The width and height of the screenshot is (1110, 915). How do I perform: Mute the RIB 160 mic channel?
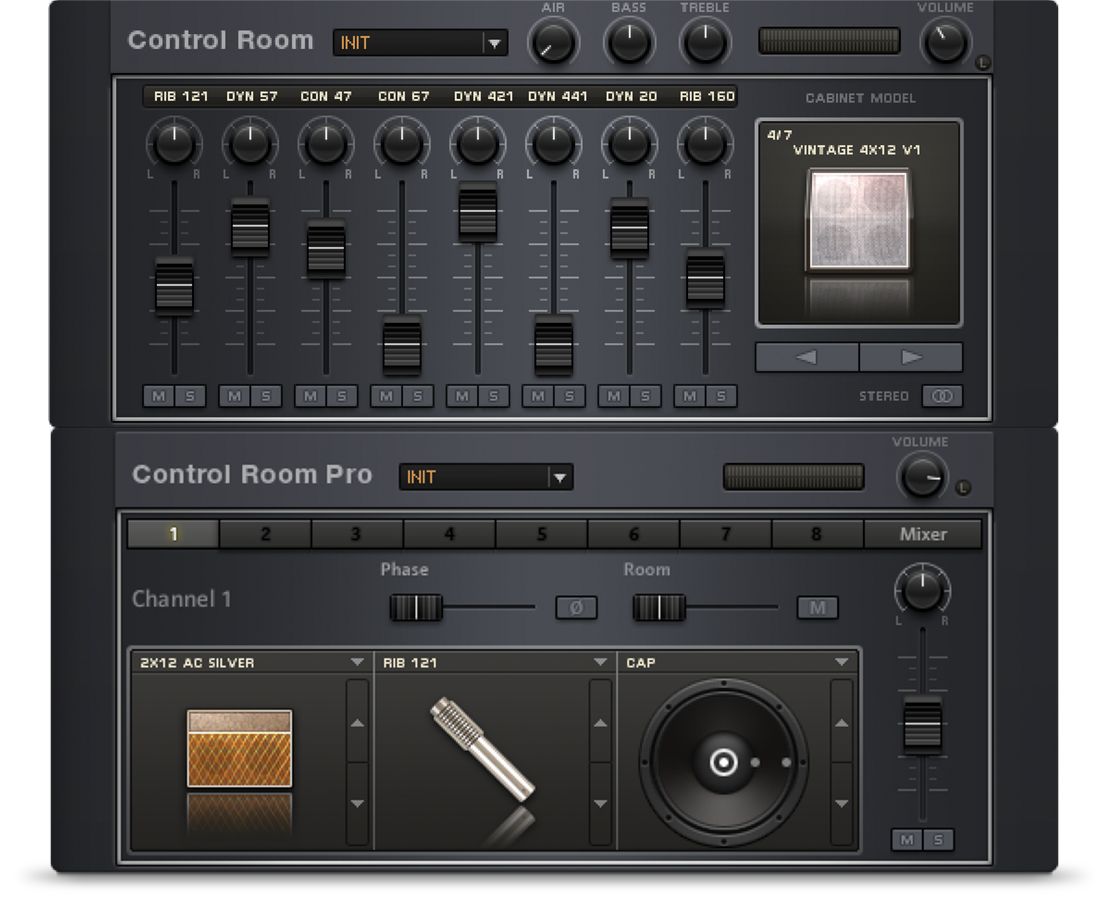click(690, 396)
